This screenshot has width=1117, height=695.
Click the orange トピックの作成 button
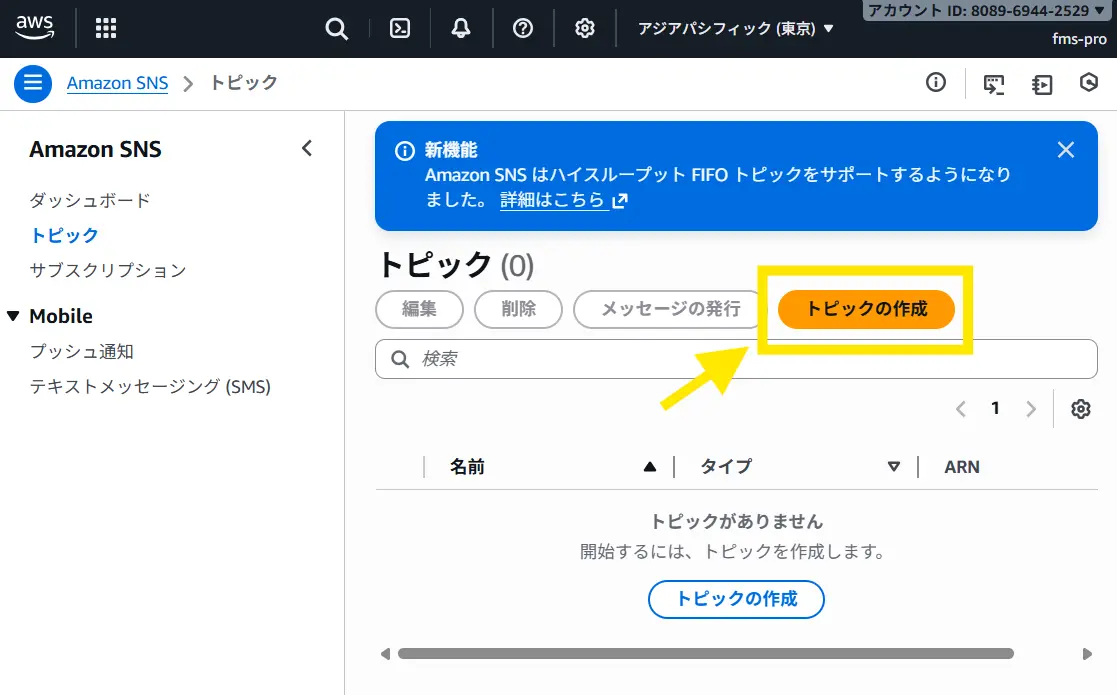tap(866, 309)
